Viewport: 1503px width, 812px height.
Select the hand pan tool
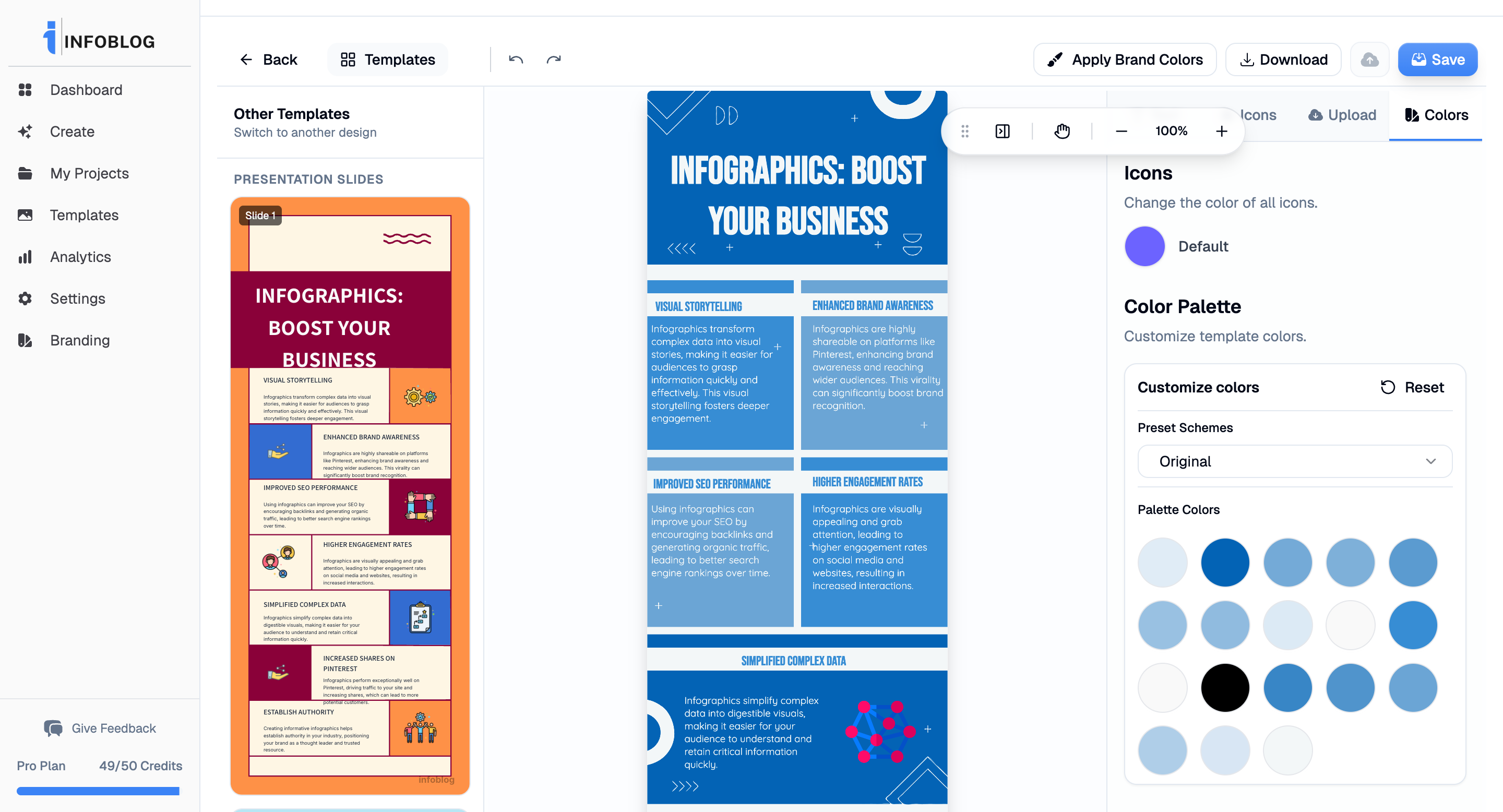1062,130
